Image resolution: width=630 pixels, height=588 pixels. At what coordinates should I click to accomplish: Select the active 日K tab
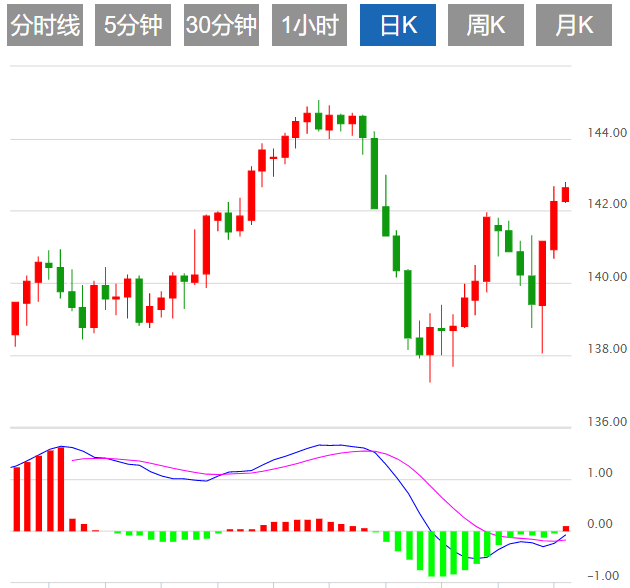[x=398, y=25]
